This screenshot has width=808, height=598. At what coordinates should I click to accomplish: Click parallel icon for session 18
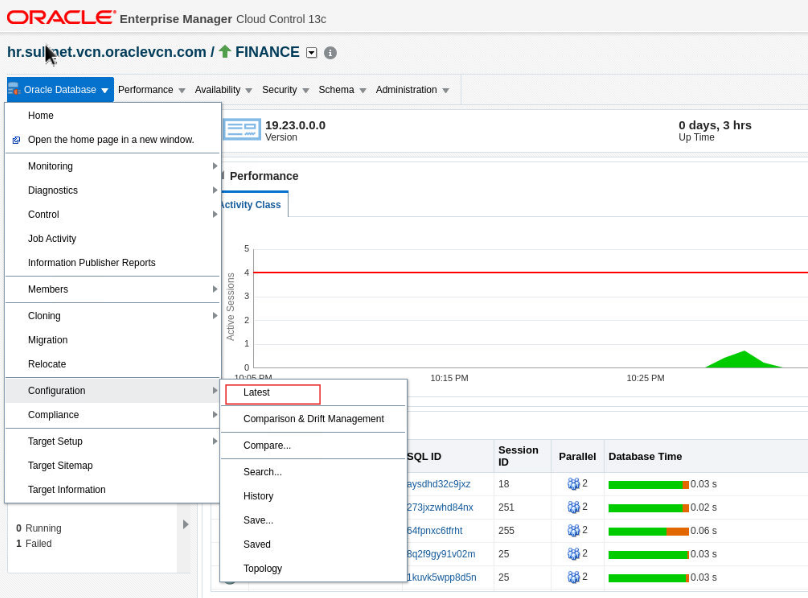[573, 484]
